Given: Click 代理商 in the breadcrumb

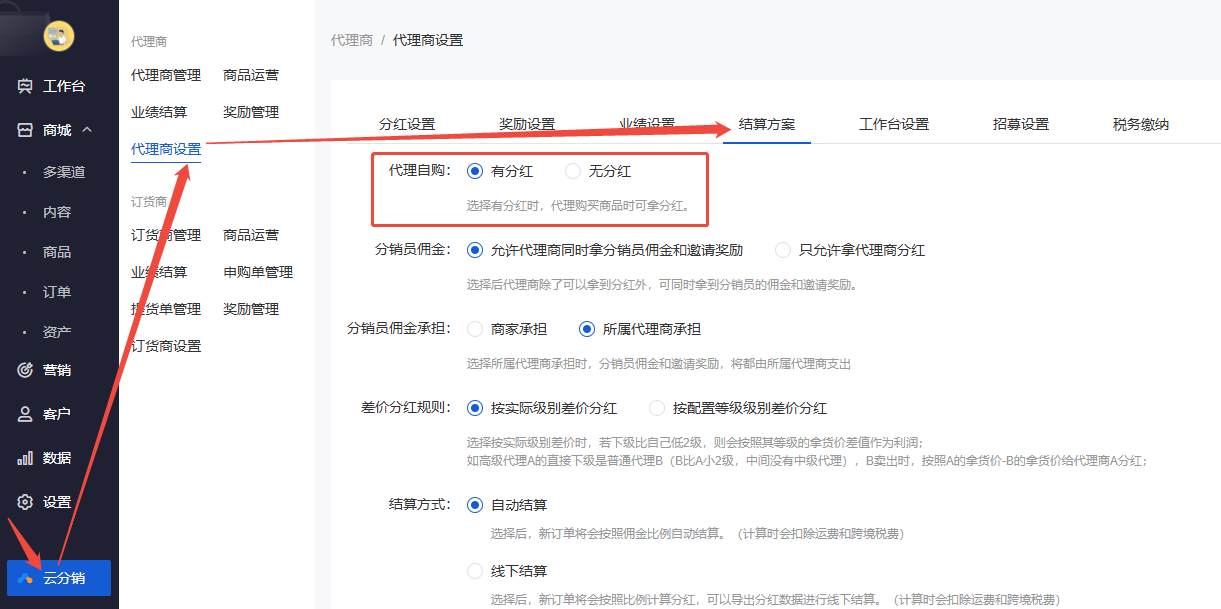Looking at the screenshot, I should tap(352, 40).
